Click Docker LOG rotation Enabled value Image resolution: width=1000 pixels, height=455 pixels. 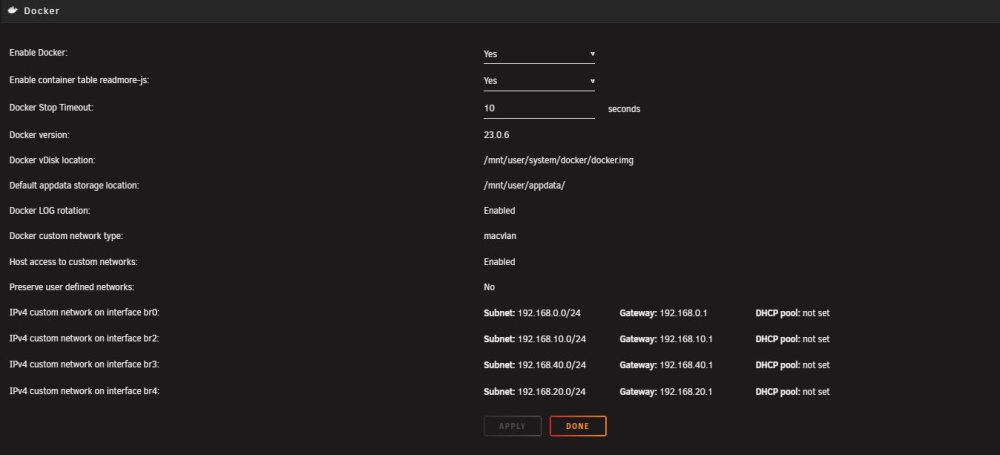499,211
